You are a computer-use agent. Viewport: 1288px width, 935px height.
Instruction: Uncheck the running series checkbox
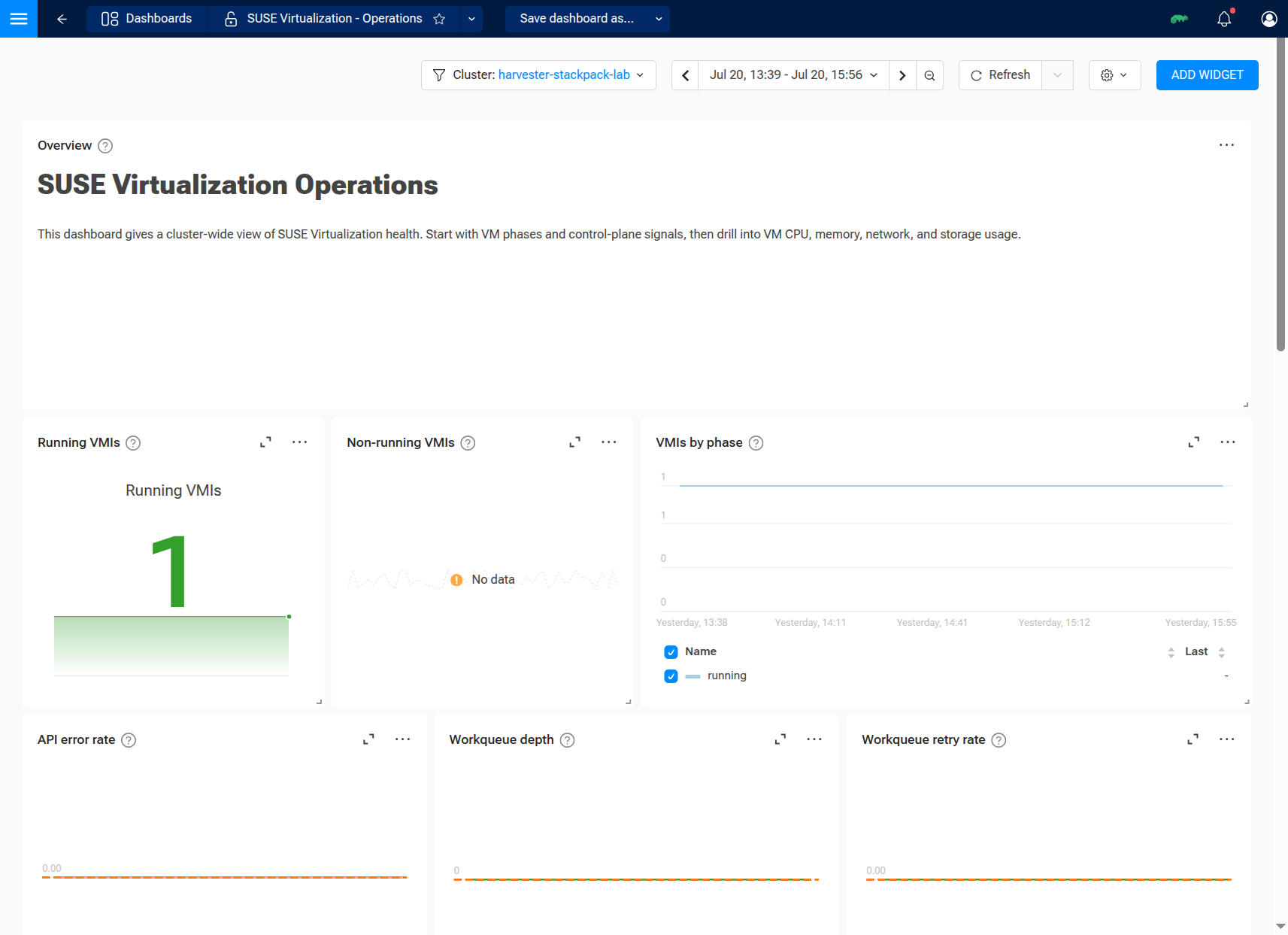point(671,676)
